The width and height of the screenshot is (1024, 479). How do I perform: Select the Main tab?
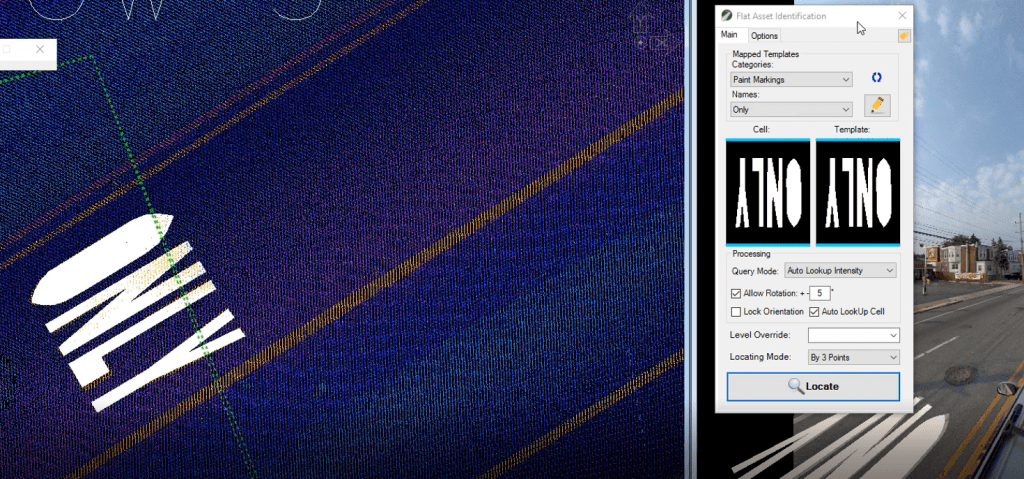[730, 35]
